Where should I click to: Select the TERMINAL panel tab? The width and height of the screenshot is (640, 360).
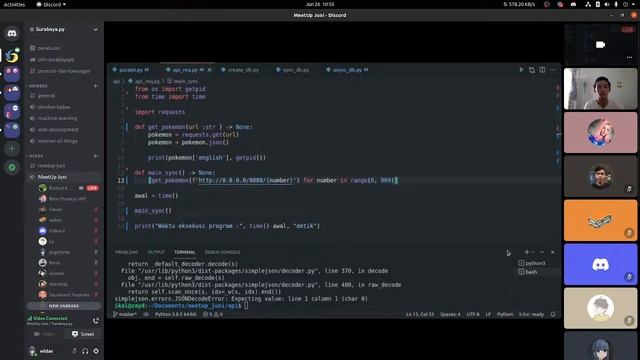pos(185,252)
